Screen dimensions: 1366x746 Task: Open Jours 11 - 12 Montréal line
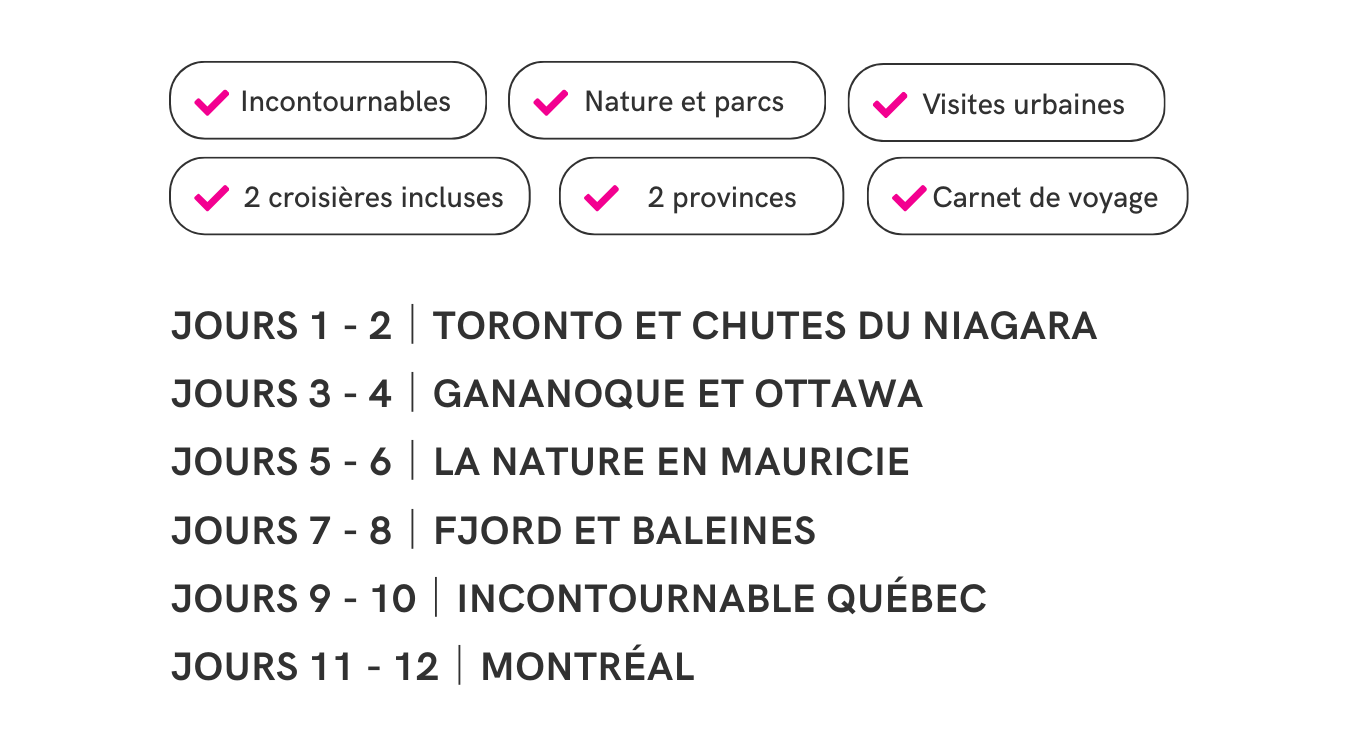433,666
